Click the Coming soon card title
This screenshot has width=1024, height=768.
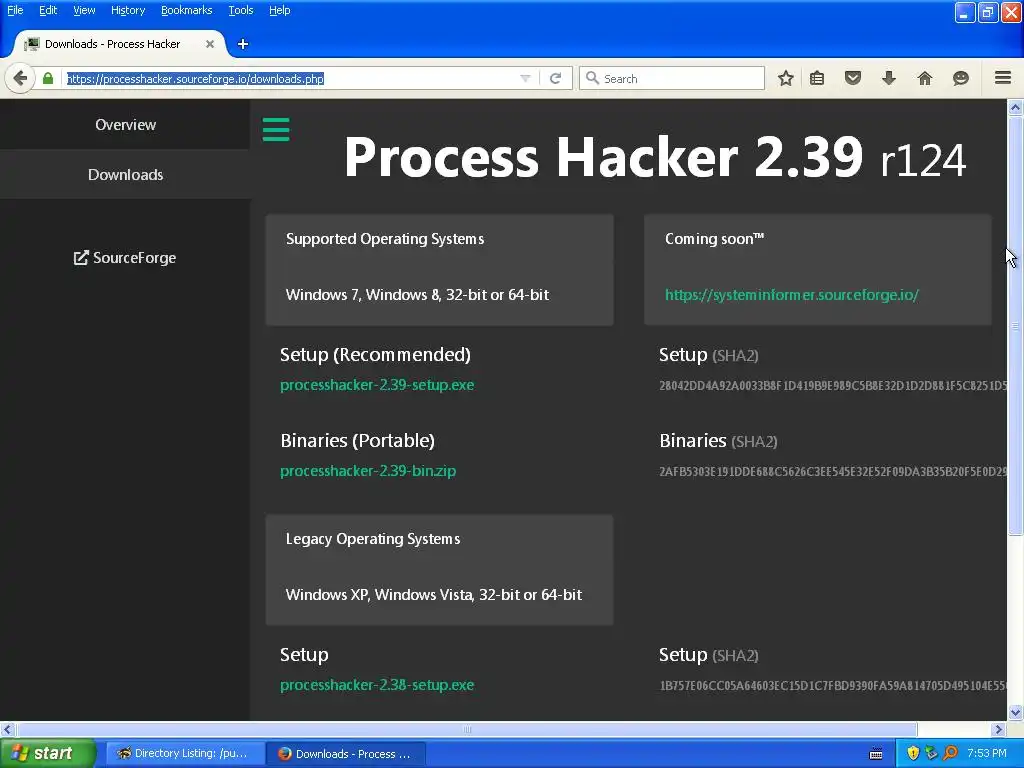coord(714,239)
